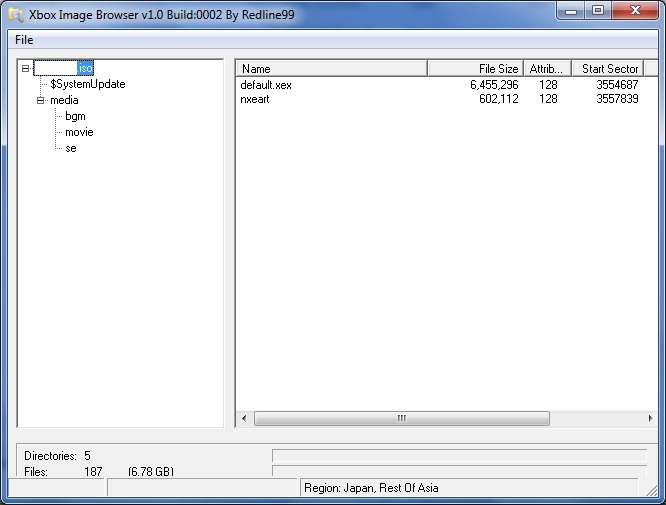Click the 187 files count
Image resolution: width=666 pixels, height=505 pixels.
pos(93,471)
